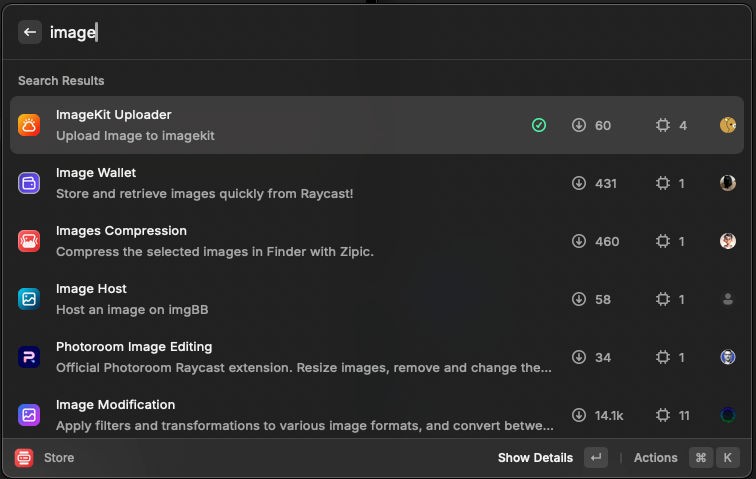Click the K key hint

pos(728,457)
